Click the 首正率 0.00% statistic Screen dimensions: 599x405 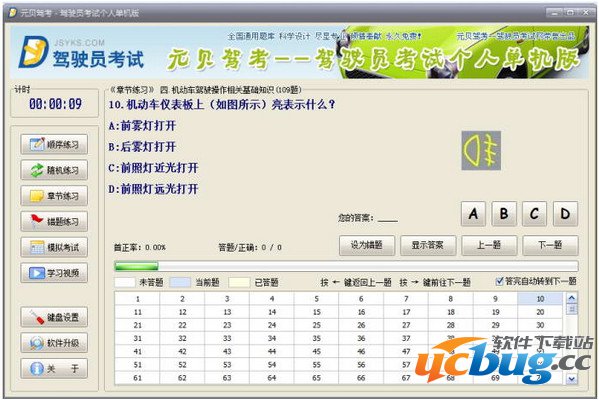coord(140,248)
